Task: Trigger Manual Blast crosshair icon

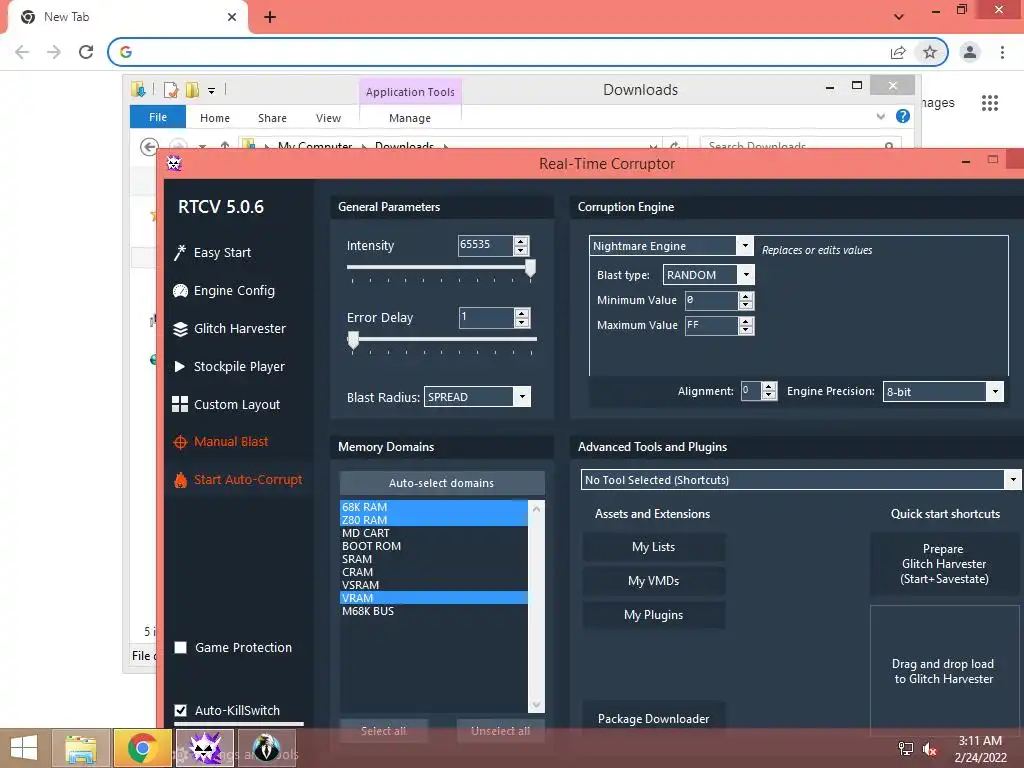Action: (180, 442)
